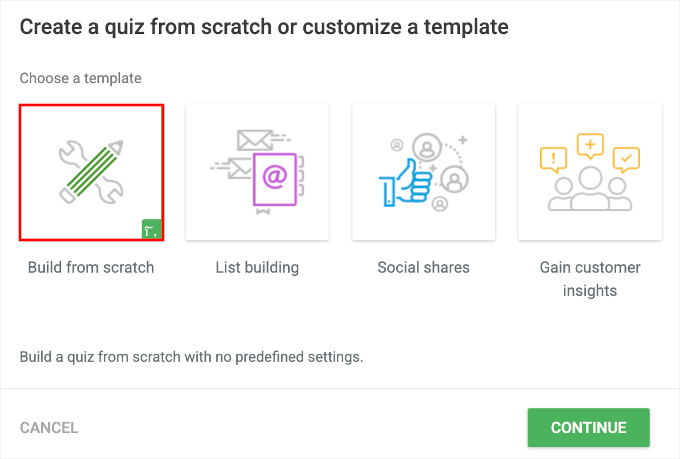Screen dimensions: 680x459
Task: Dismiss the dialog with CANCEL
Action: [49, 428]
